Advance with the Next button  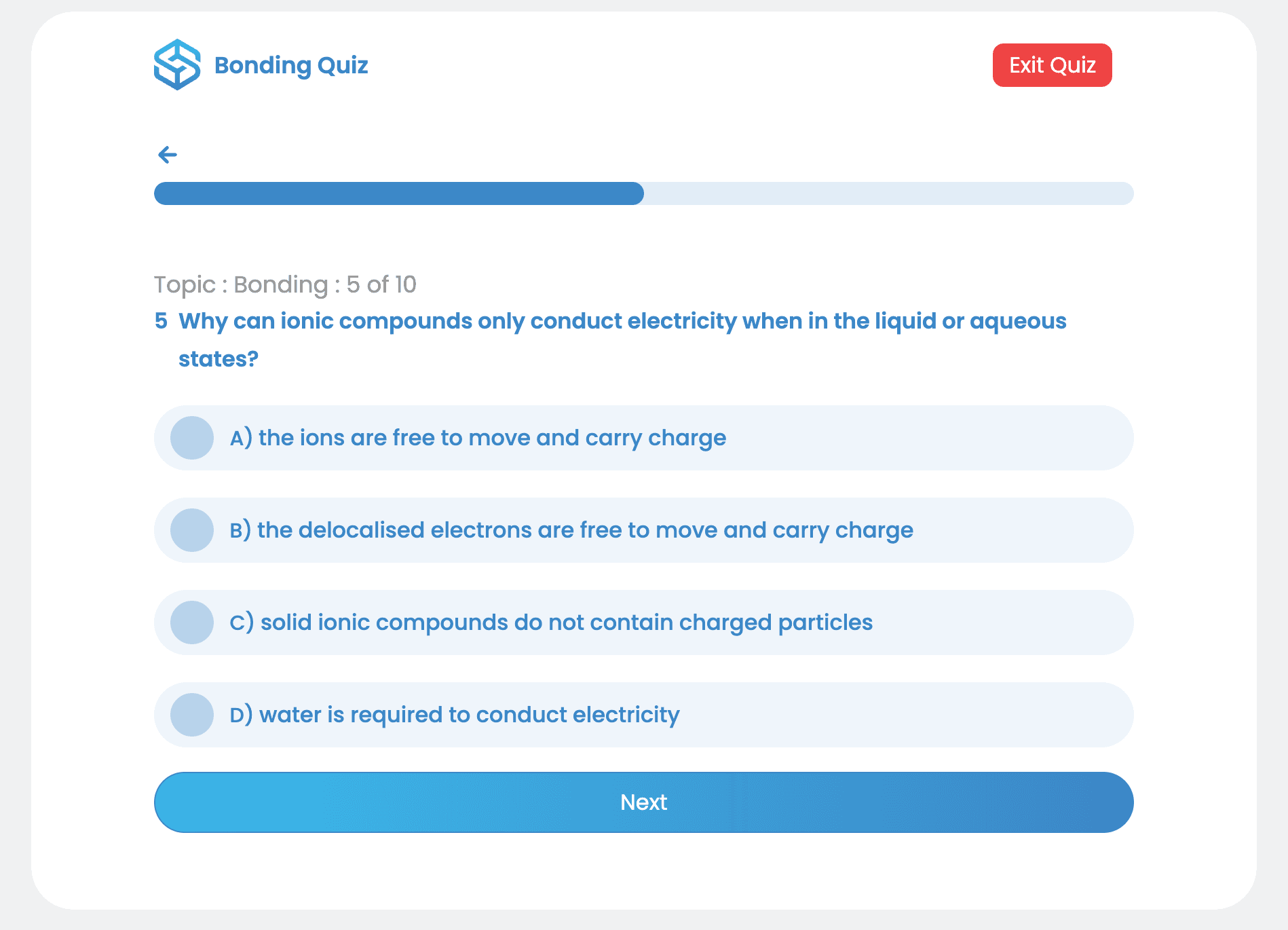[644, 802]
